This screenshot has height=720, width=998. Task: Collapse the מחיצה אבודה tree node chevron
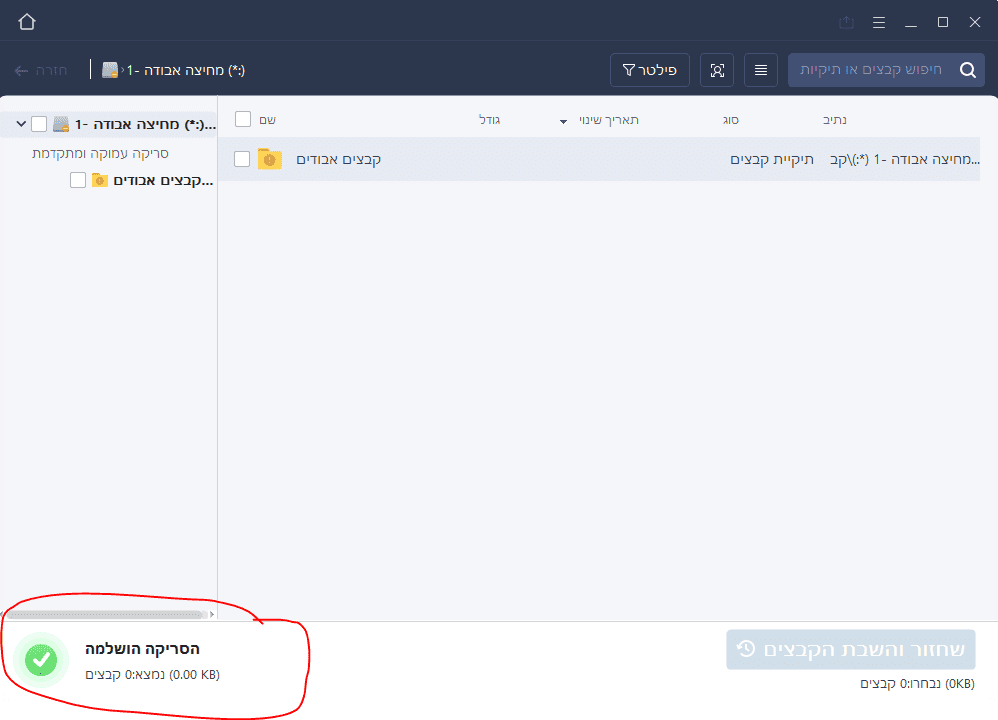[21, 124]
